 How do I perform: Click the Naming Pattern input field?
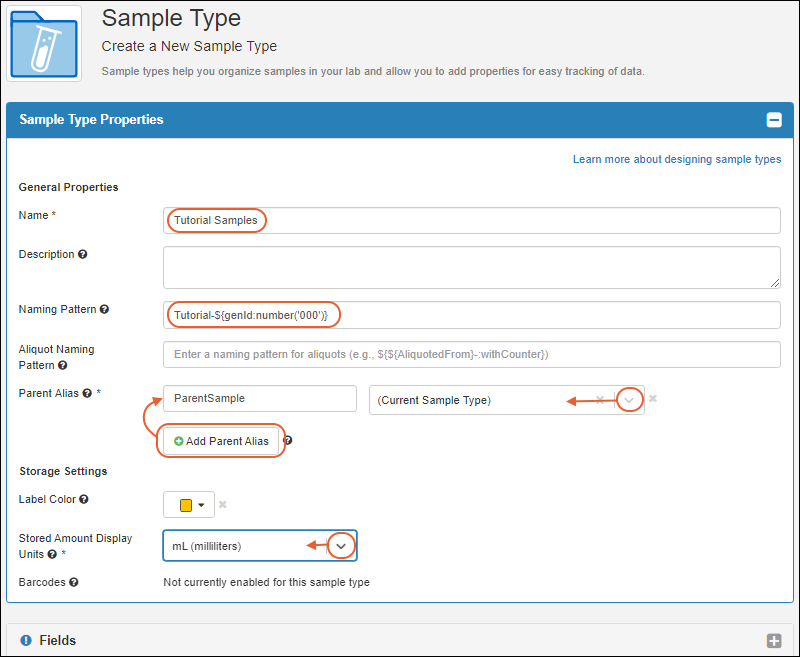coord(471,315)
